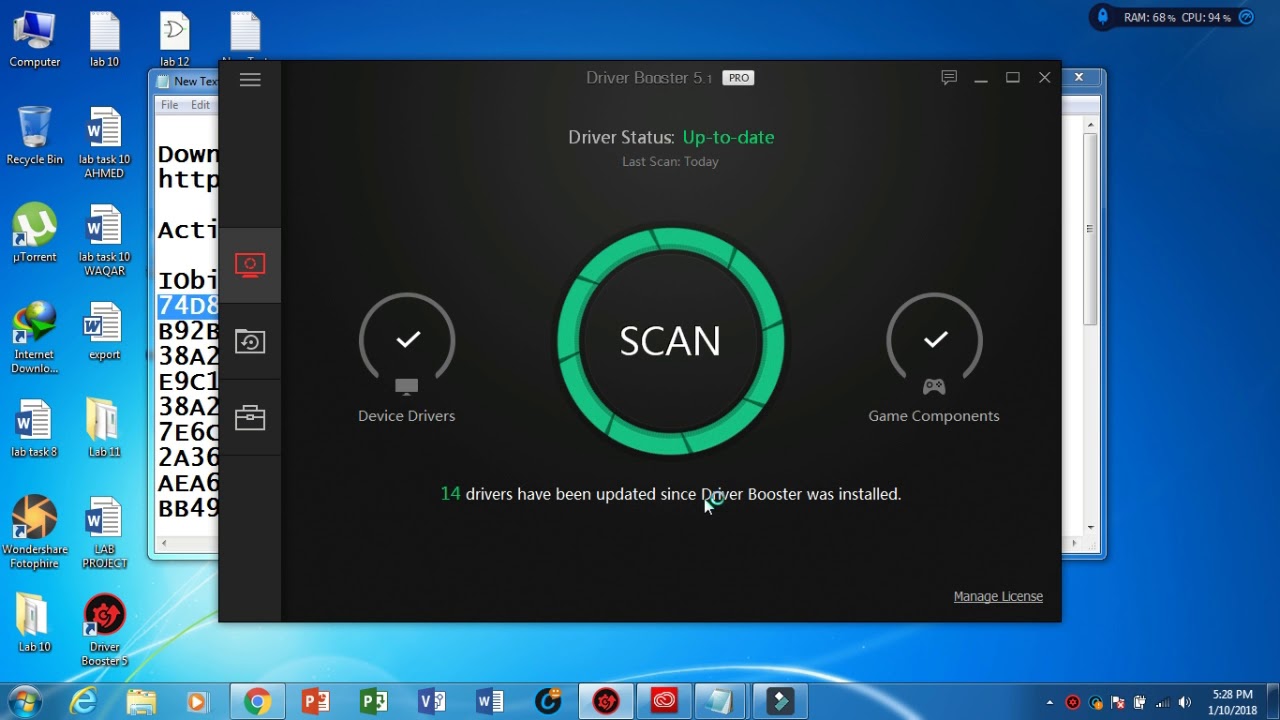Open PowerPoint from the taskbar

pos(316,702)
